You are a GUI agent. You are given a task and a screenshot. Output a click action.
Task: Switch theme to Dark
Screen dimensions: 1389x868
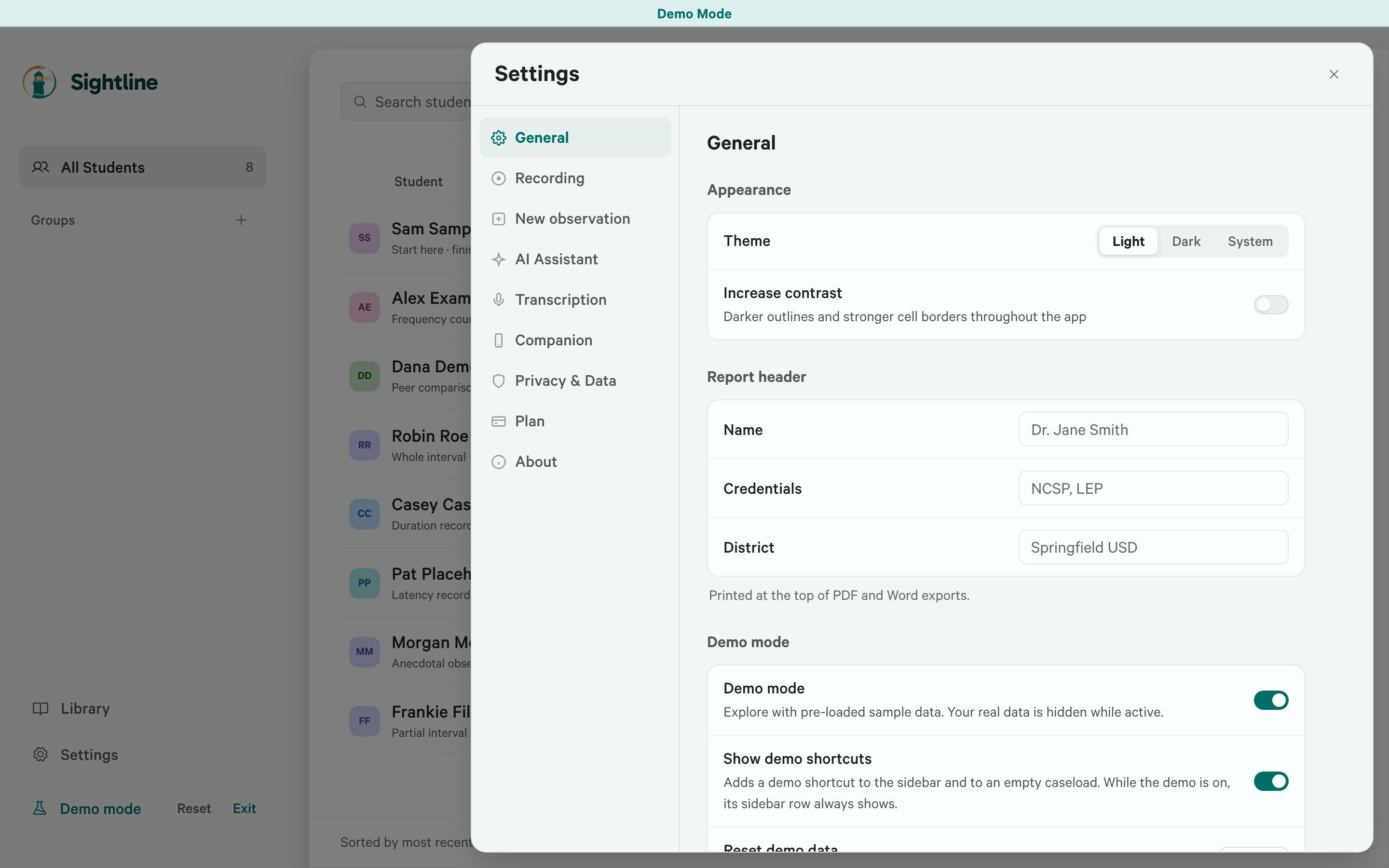pos(1186,241)
